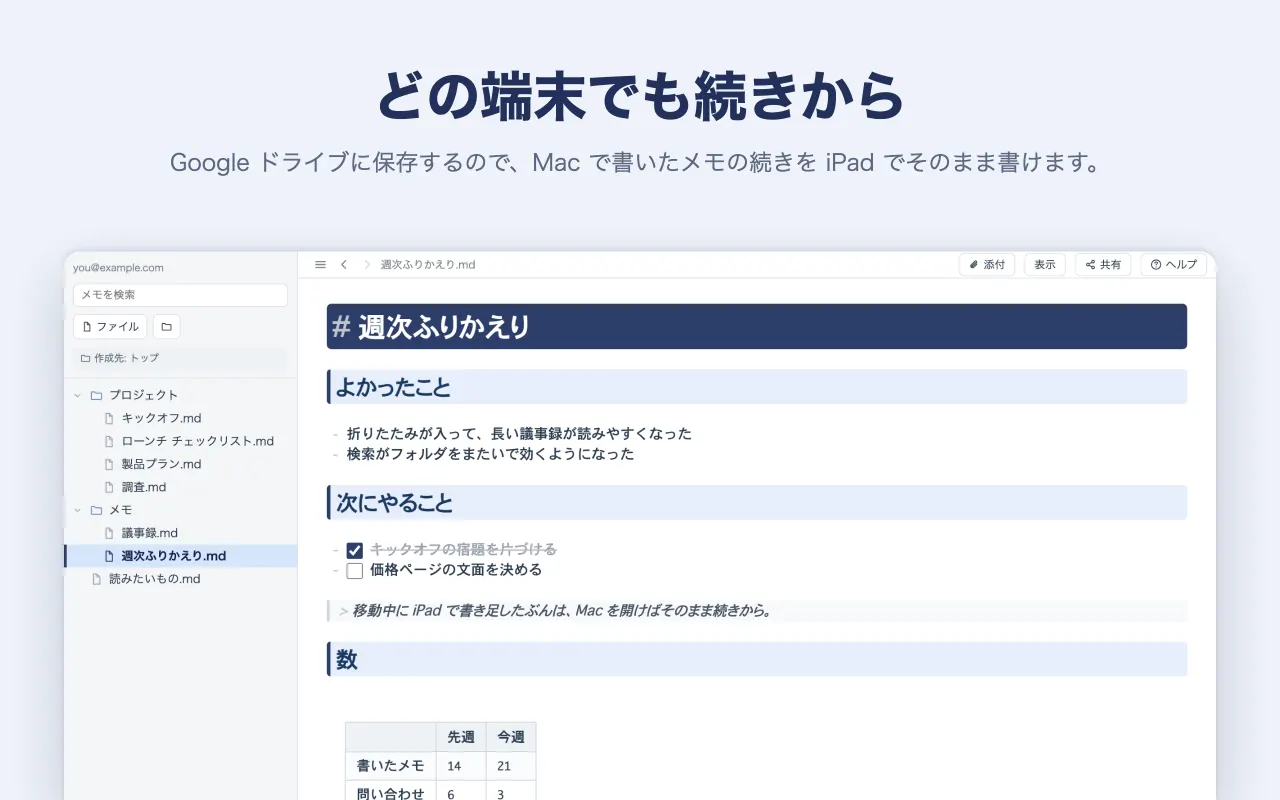Image resolution: width=1280 pixels, height=800 pixels.
Task: Open 調査.md file
Action: point(181,487)
